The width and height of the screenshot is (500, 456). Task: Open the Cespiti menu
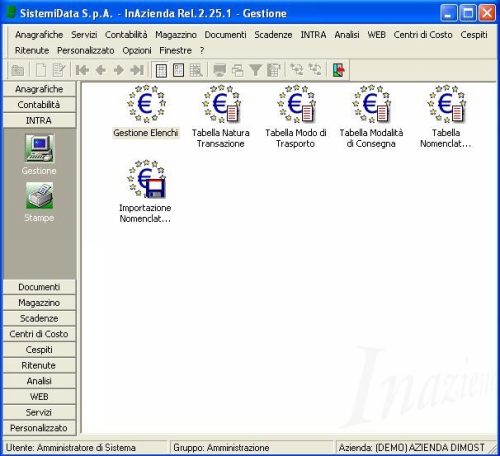pos(474,35)
